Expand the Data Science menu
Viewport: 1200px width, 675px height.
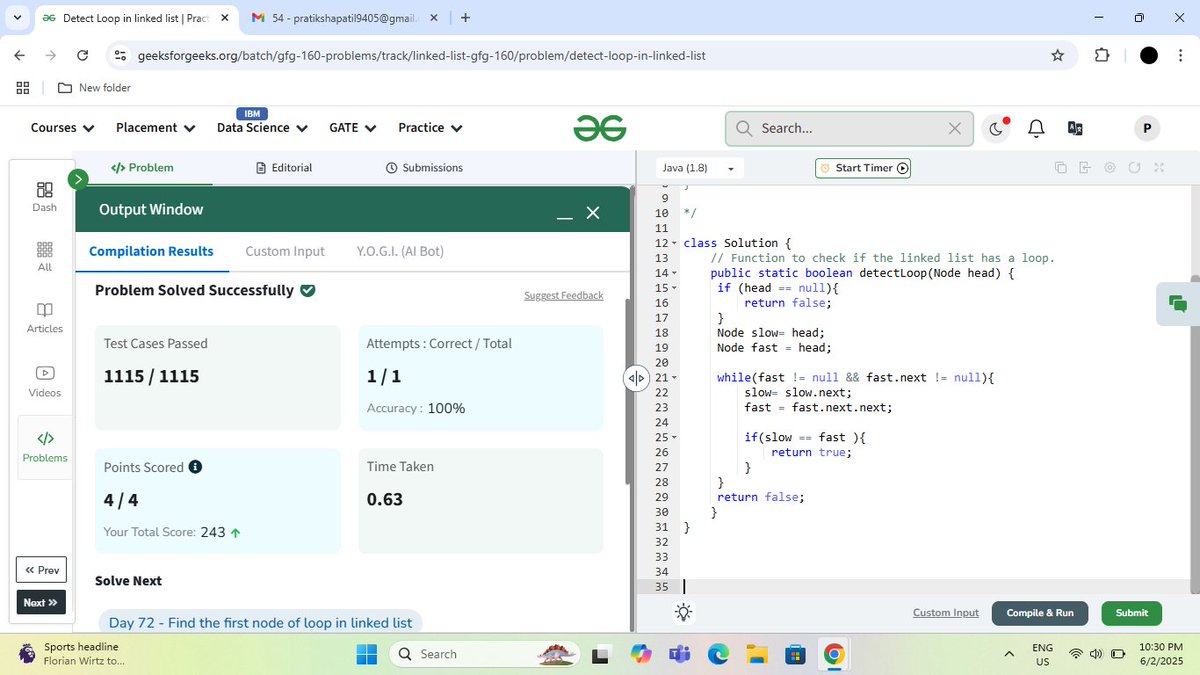click(262, 128)
